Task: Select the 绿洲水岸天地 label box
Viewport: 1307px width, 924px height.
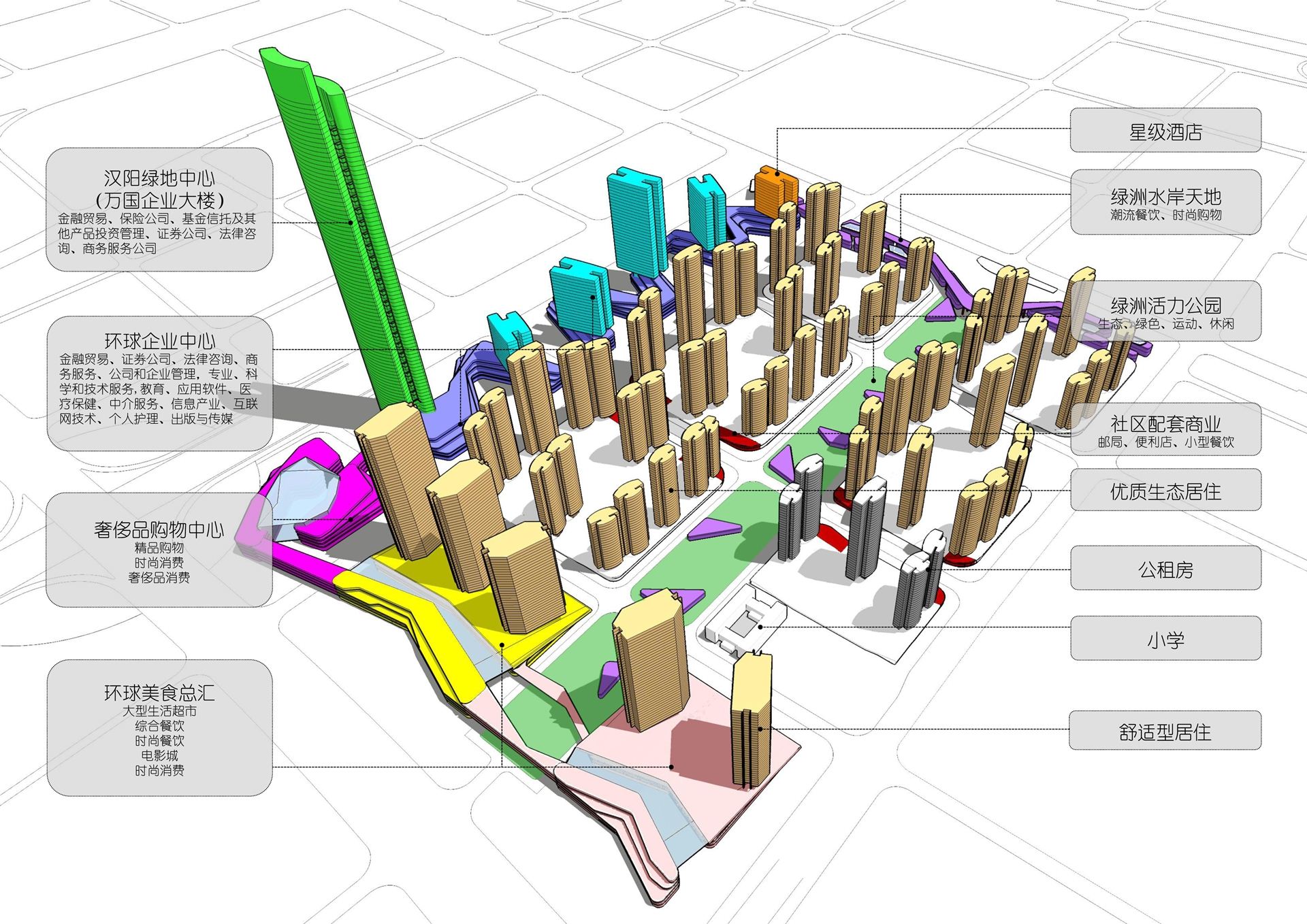Action: point(1165,203)
